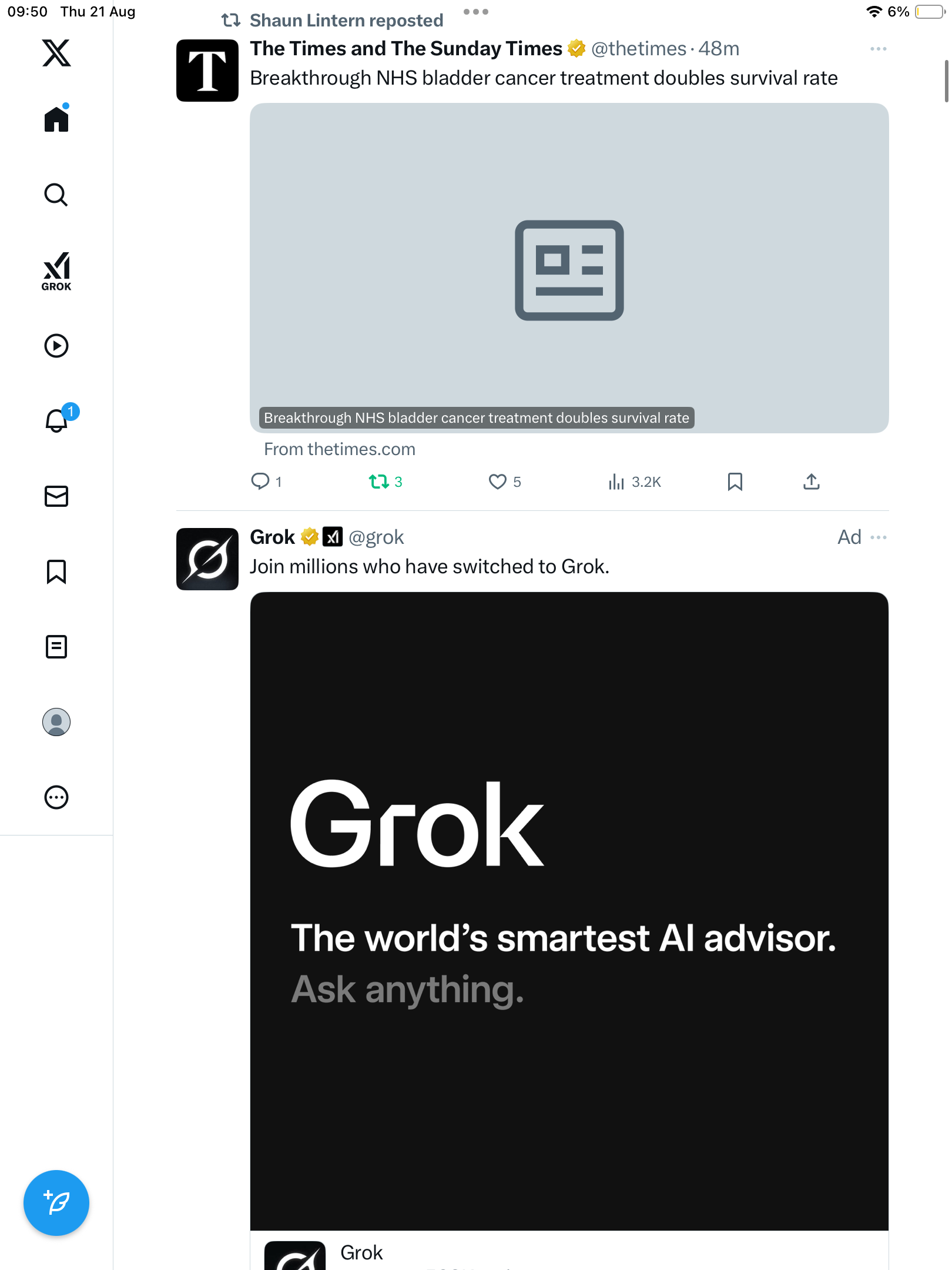Viewport: 952px width, 1270px height.
Task: Open Lists icon in sidebar
Action: (x=56, y=647)
